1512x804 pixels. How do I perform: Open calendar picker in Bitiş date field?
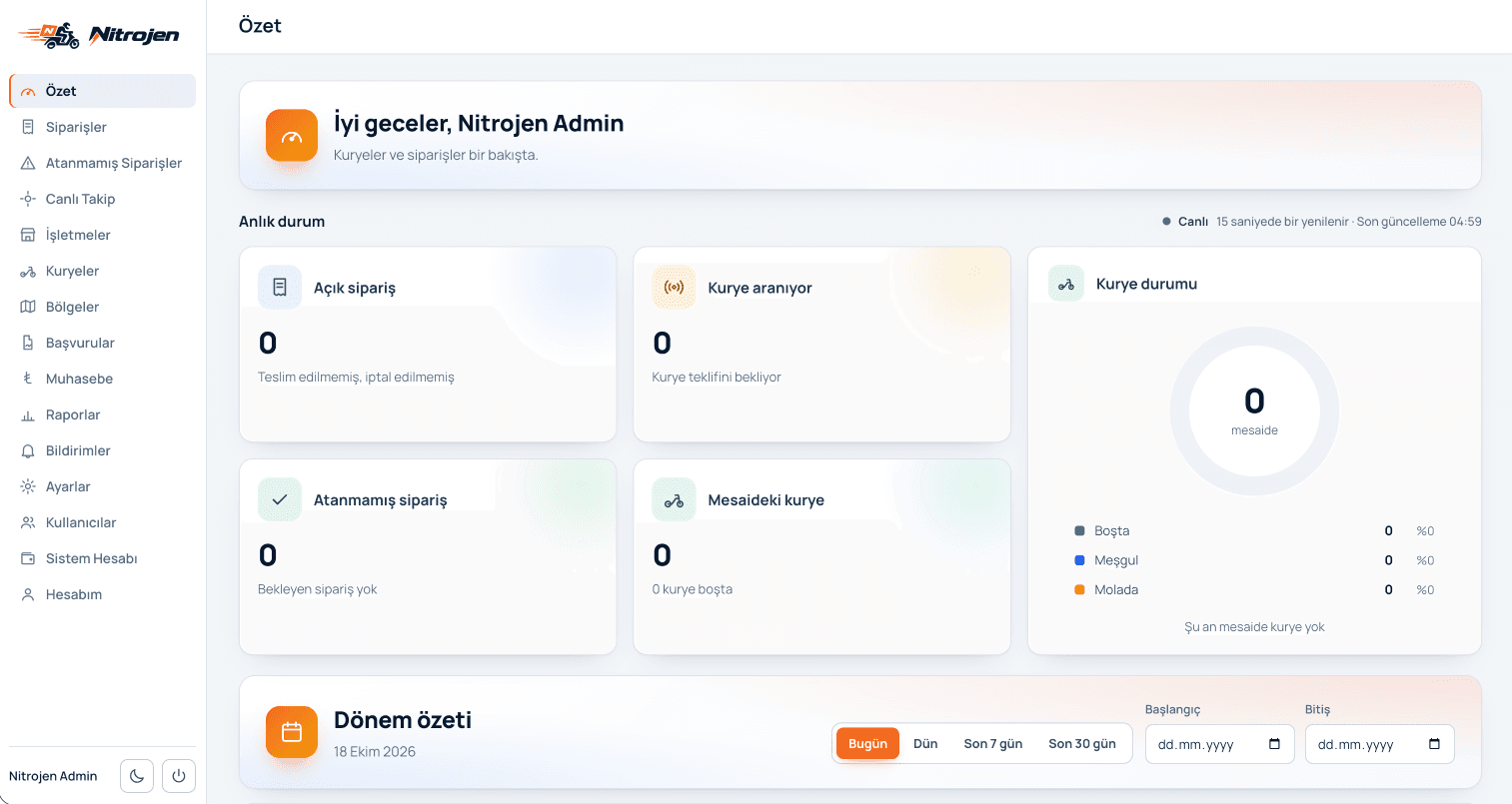1434,744
